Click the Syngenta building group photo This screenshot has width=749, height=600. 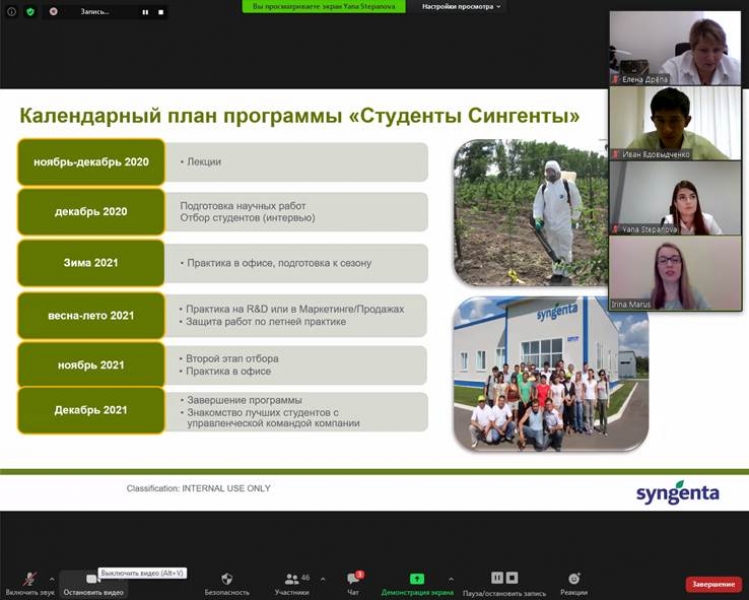click(551, 374)
